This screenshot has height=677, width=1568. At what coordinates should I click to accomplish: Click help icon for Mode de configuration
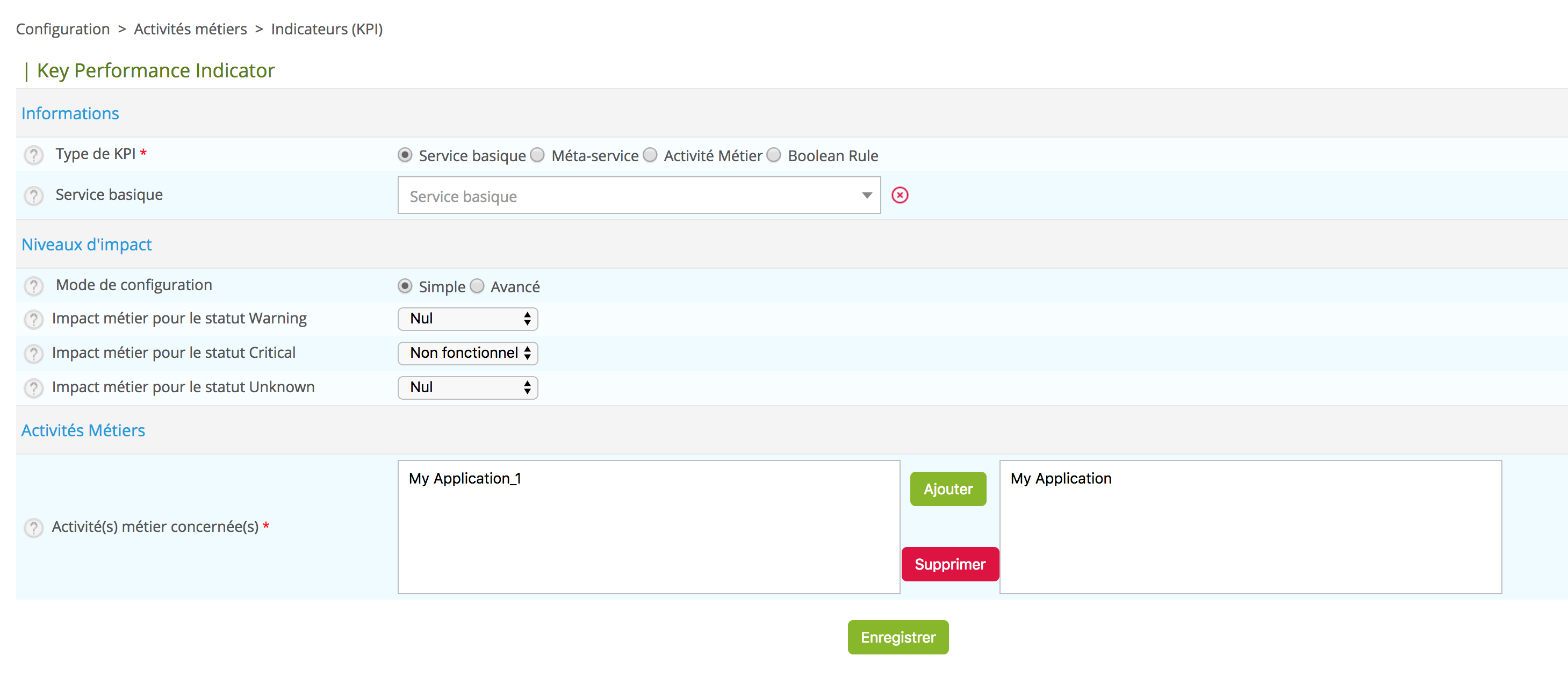point(33,286)
